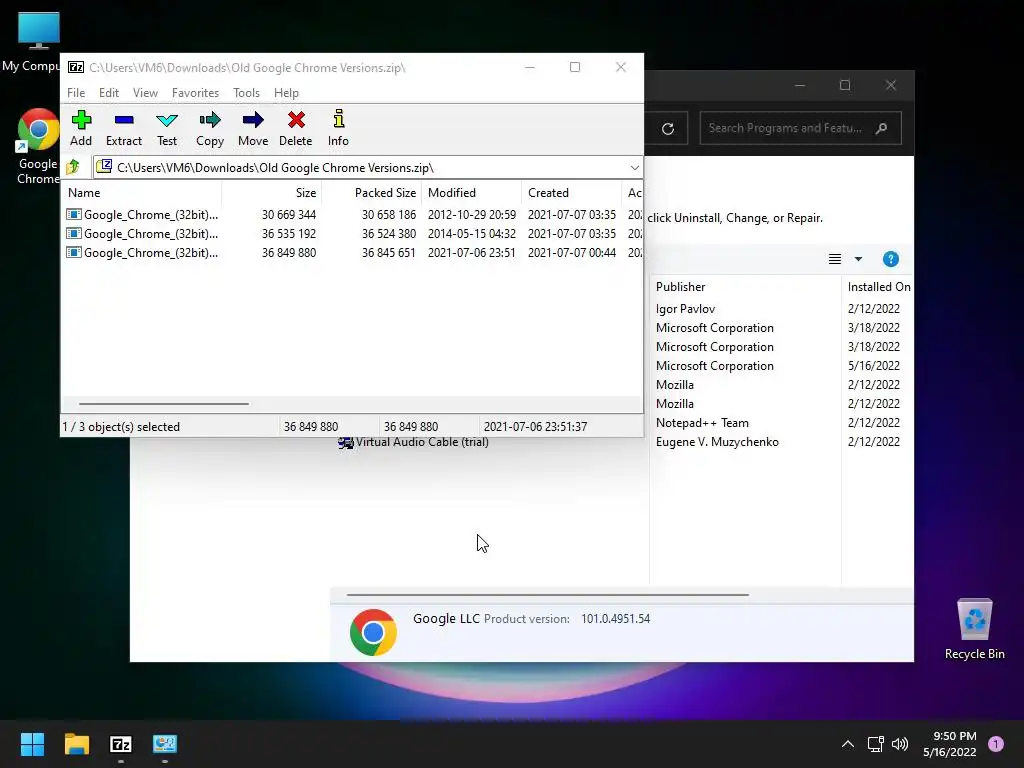Select the Igor Pavlov publisher row
1024x768 pixels.
685,309
